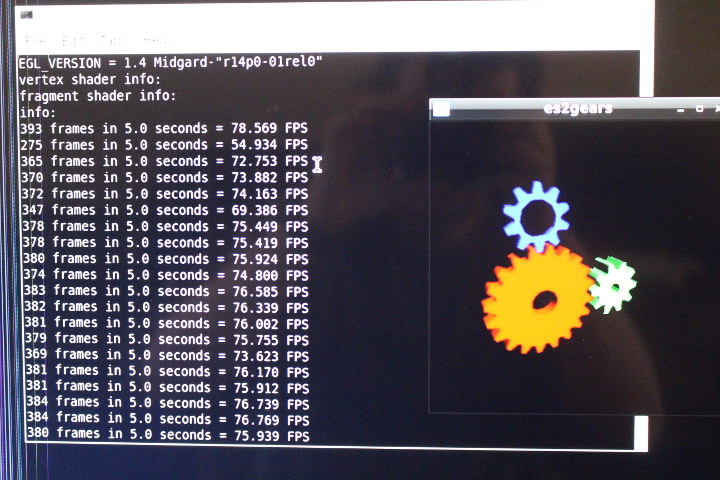The width and height of the screenshot is (720, 480).
Task: Click the orange gear in es2gears
Action: coord(537,299)
